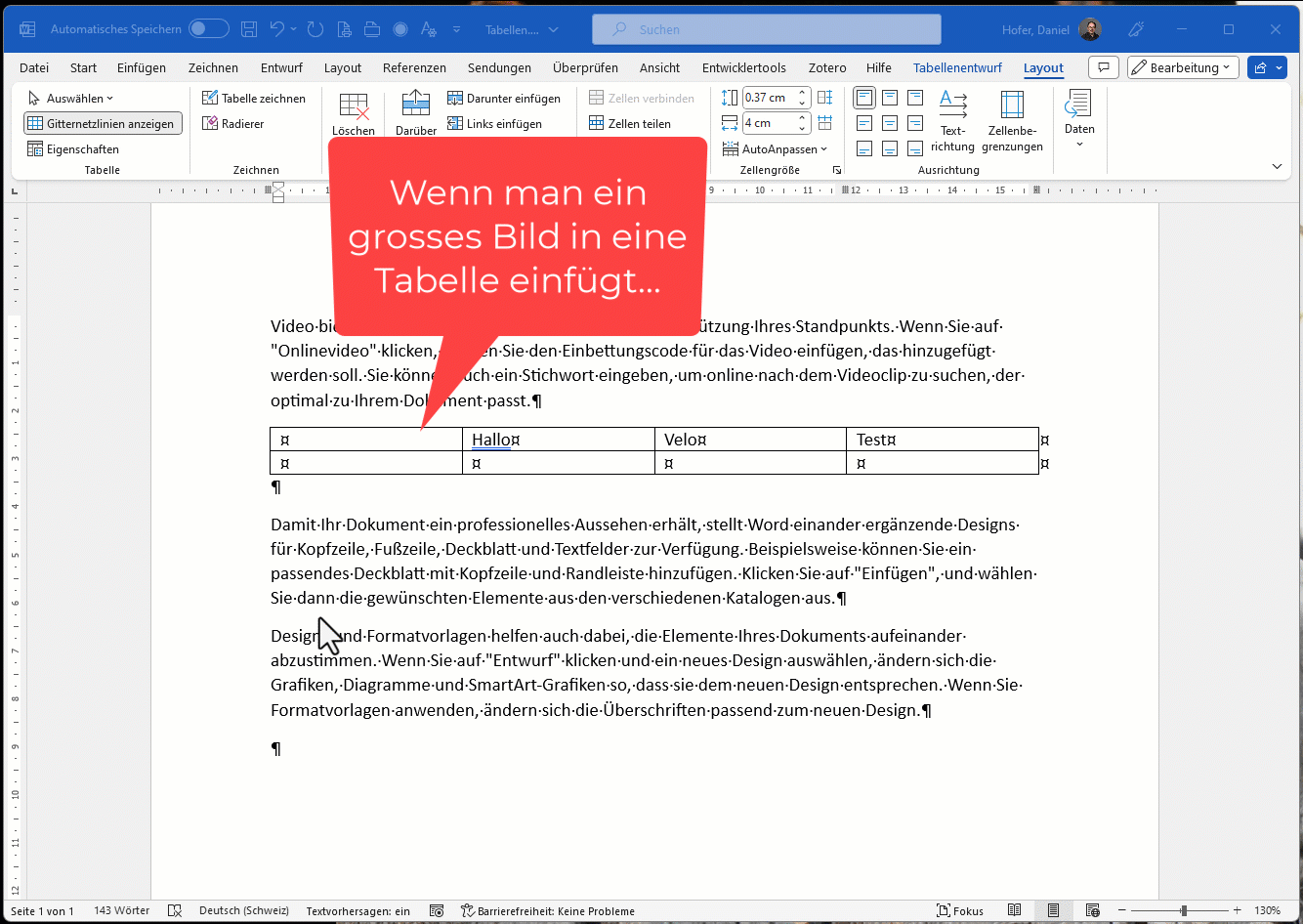Viewport: 1303px width, 924px height.
Task: Open Zellenbegrenzungen cell margins
Action: [1012, 105]
